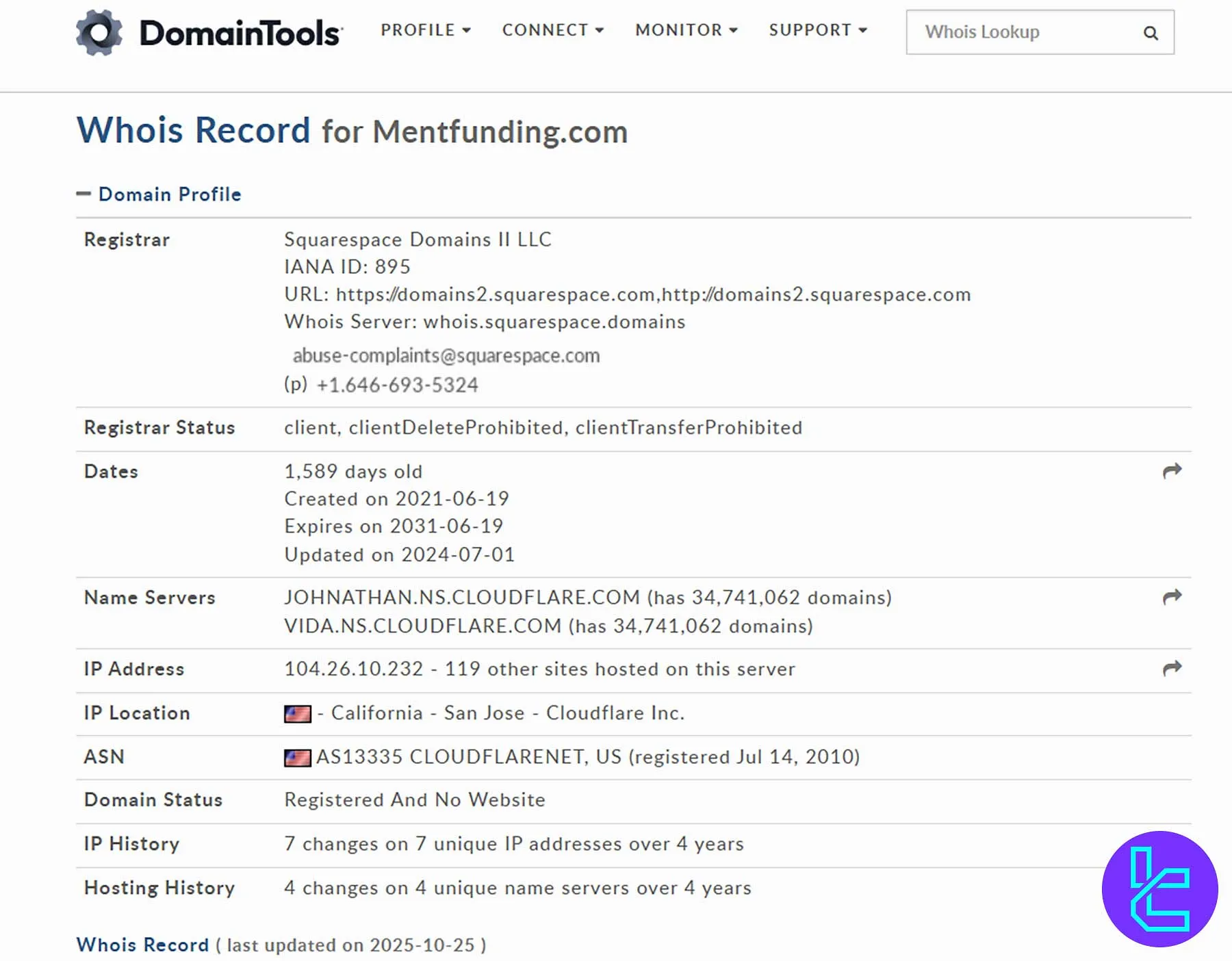Collapse the Domain Profile section
This screenshot has height=961, width=1232.
(84, 194)
